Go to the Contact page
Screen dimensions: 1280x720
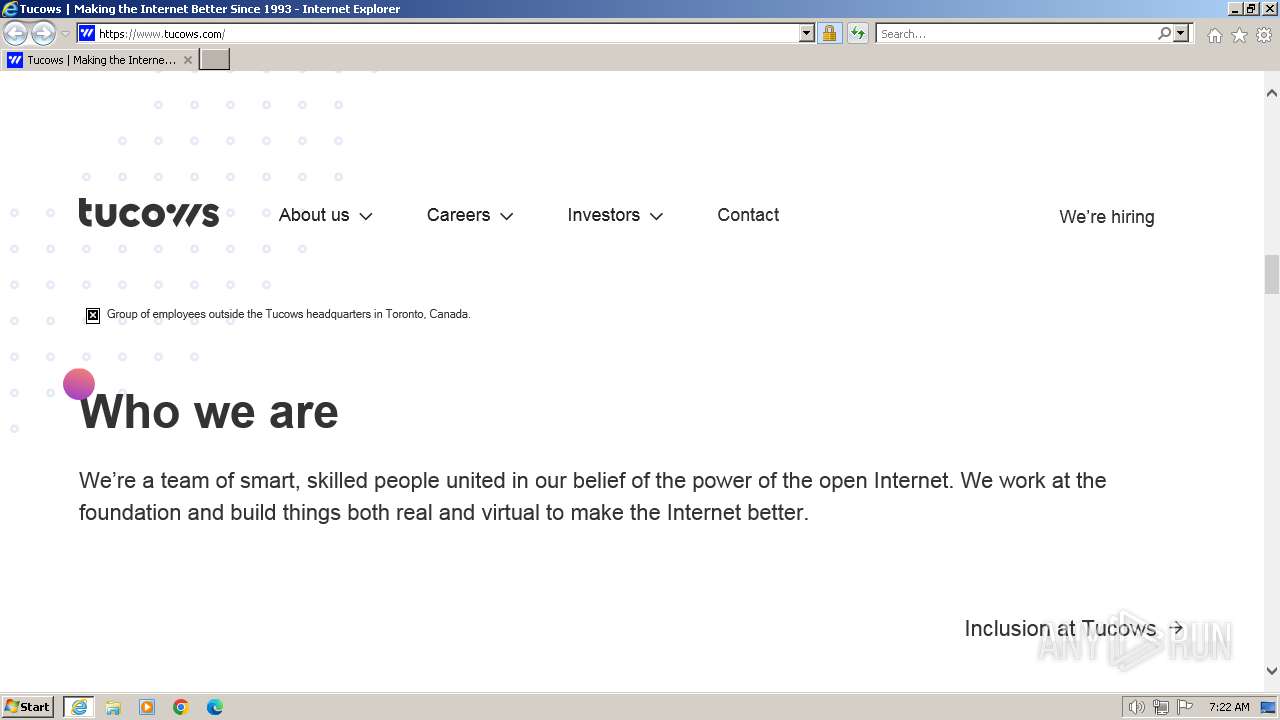tap(748, 215)
